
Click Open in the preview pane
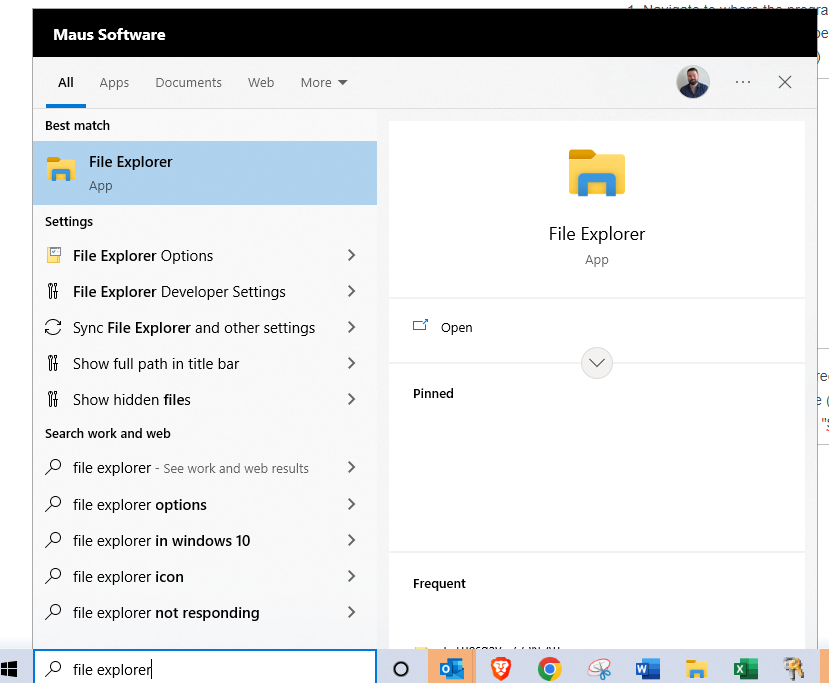coord(457,328)
